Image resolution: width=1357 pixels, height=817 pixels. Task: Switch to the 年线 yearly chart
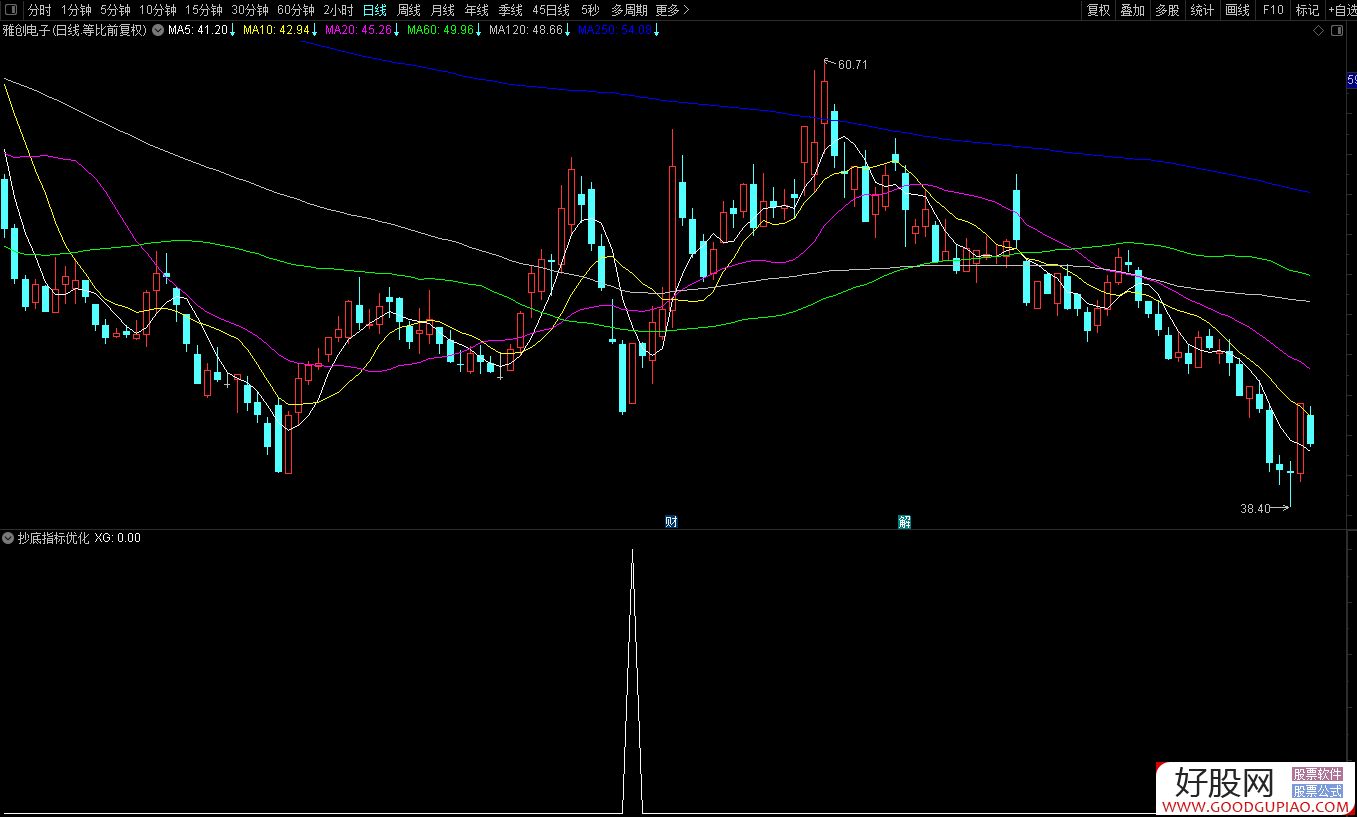[x=477, y=10]
